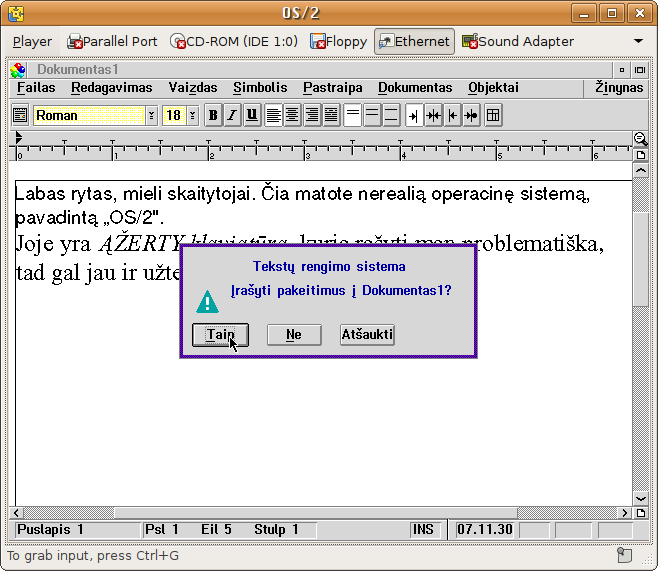Click the horizontal scrollbar right arrow

click(625, 513)
